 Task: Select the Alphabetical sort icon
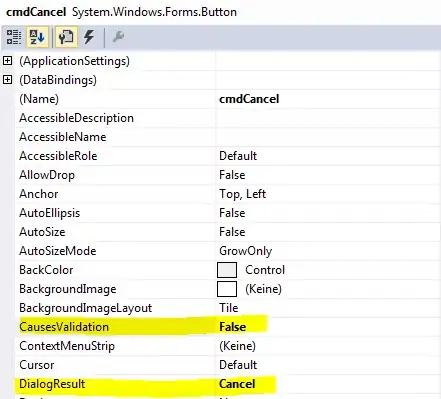[x=37, y=37]
